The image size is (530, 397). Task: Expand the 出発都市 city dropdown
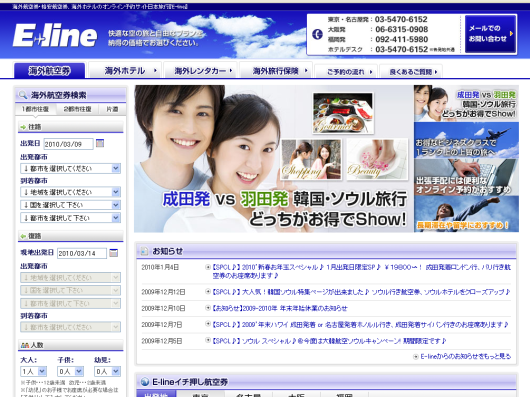click(70, 168)
